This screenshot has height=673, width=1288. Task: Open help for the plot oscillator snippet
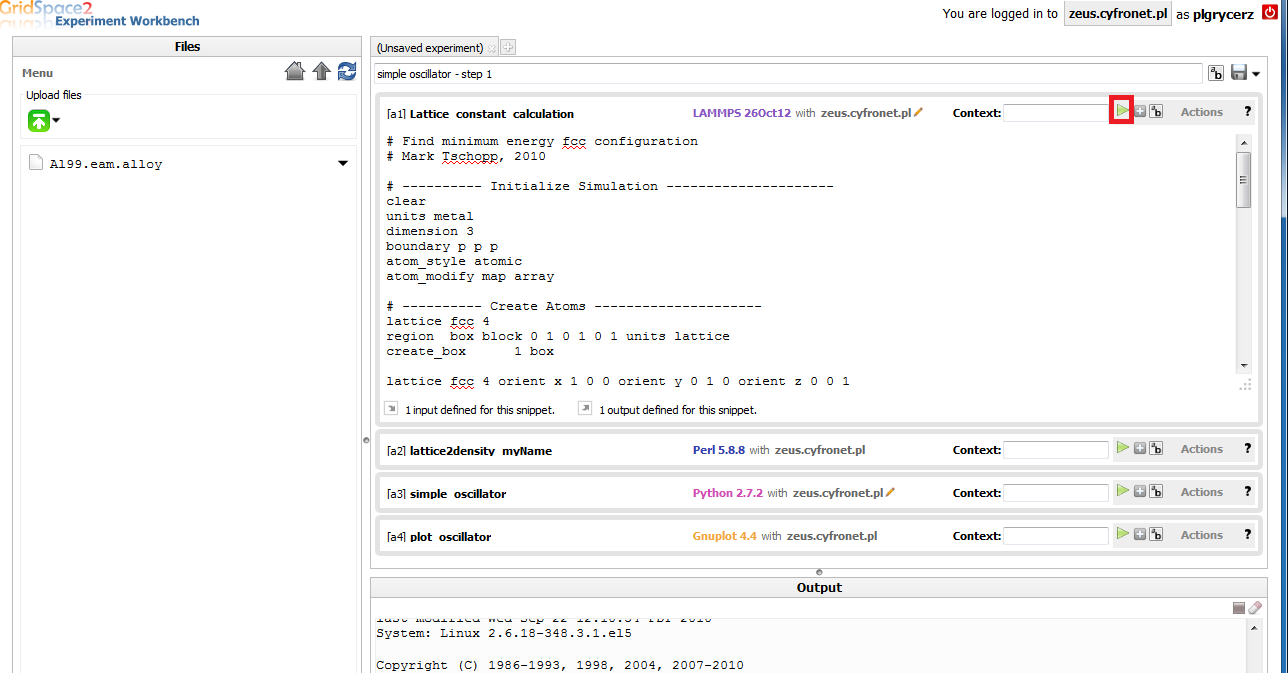(1247, 535)
